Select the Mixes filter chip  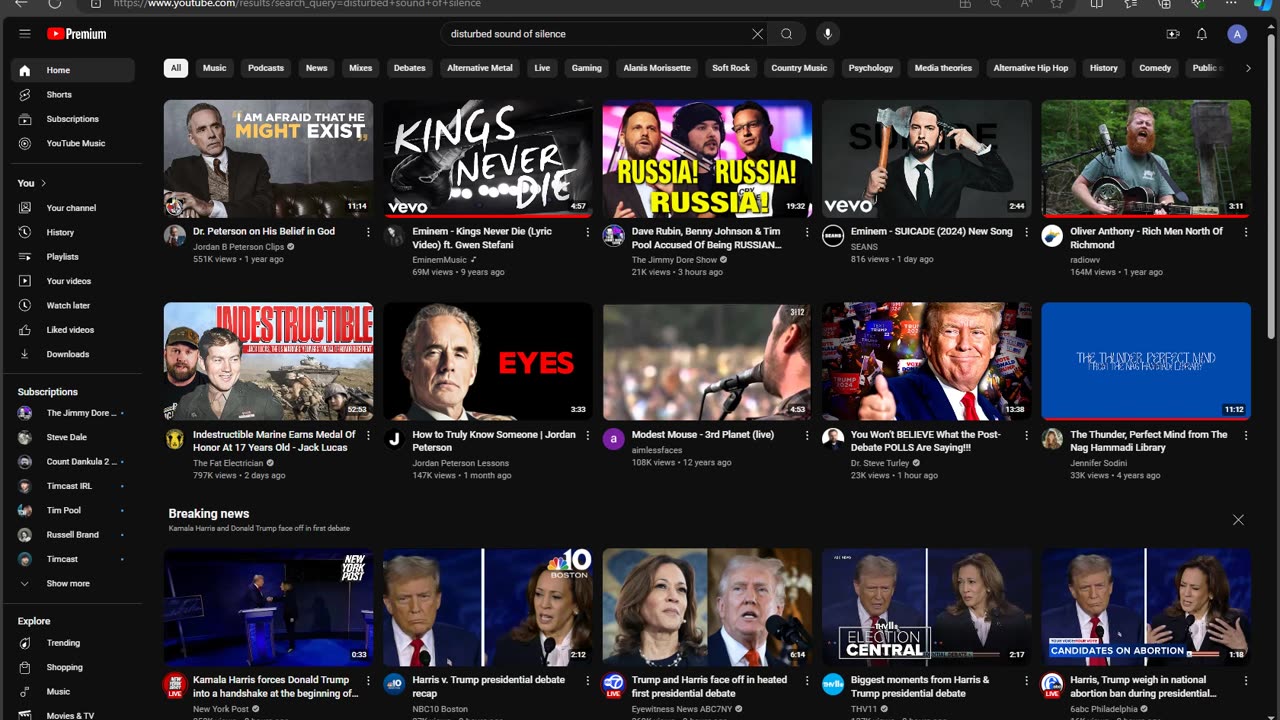pos(361,68)
